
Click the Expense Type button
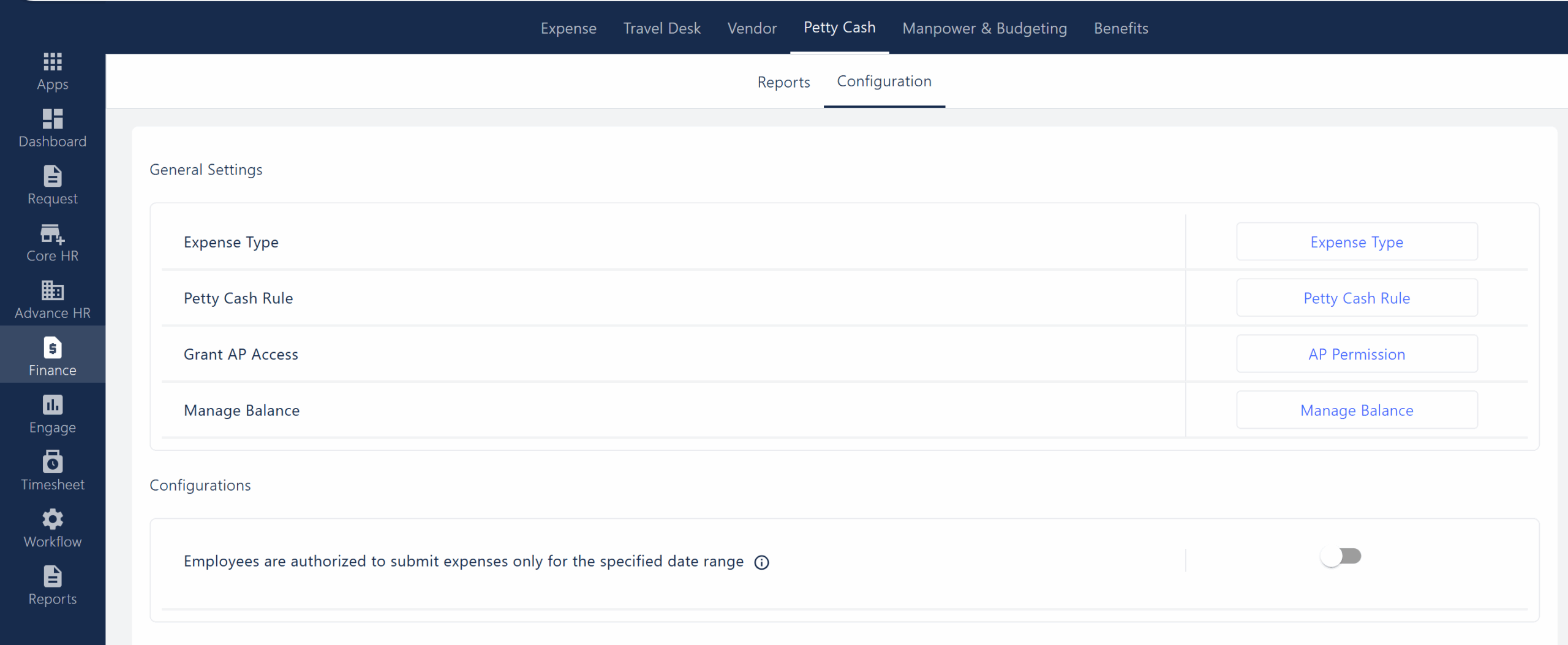[1357, 242]
